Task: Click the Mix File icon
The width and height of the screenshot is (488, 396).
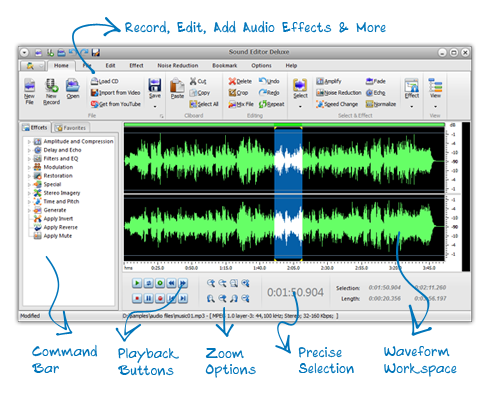Action: click(x=232, y=104)
